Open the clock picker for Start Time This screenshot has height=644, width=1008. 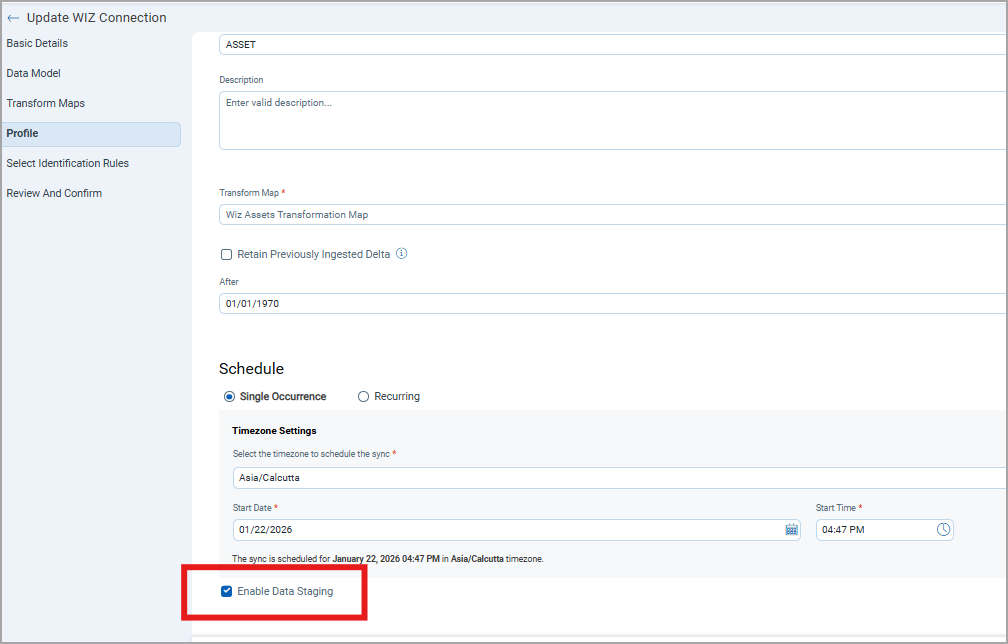pyautogui.click(x=943, y=530)
